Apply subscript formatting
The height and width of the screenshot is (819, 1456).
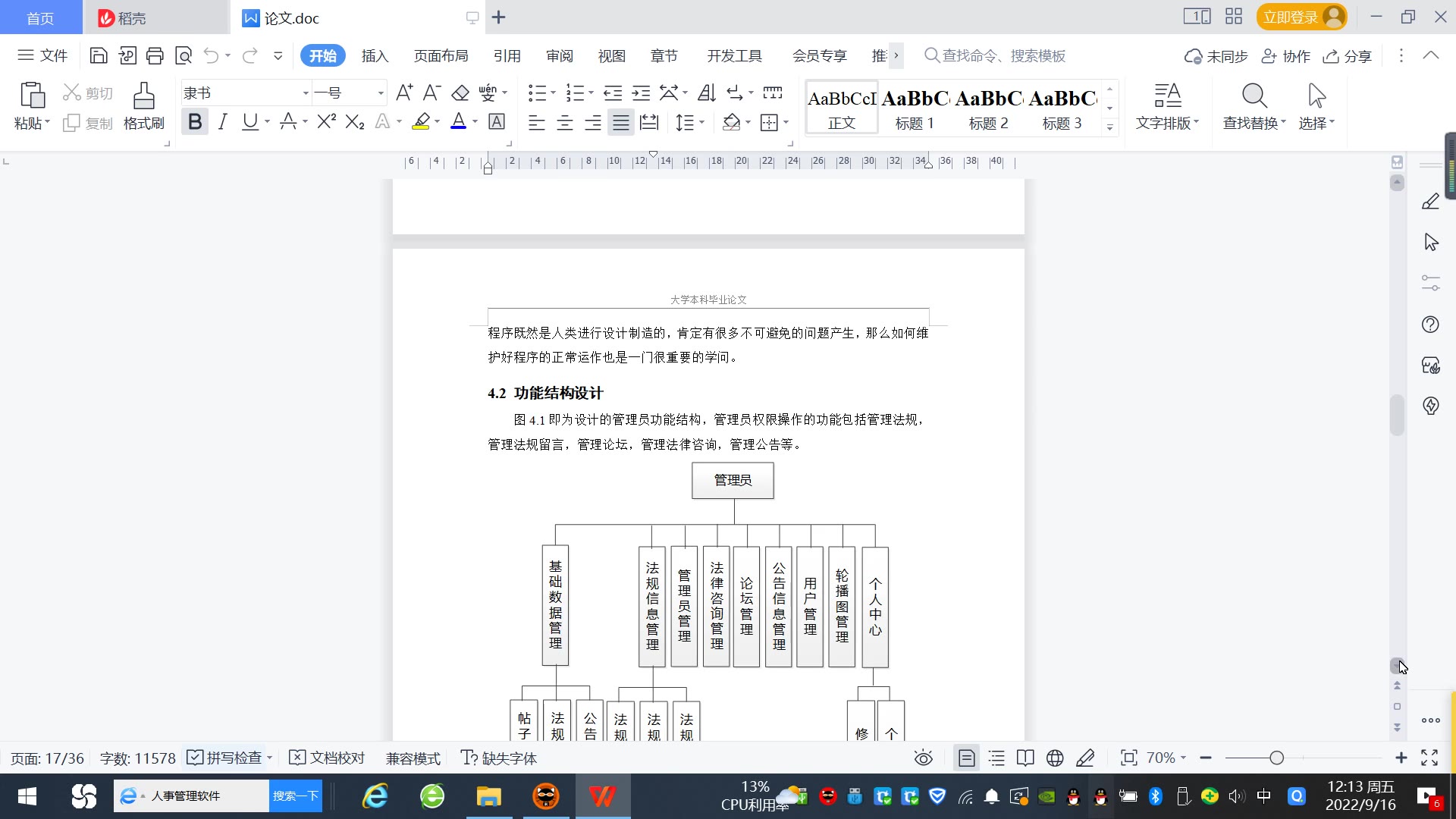pos(354,121)
